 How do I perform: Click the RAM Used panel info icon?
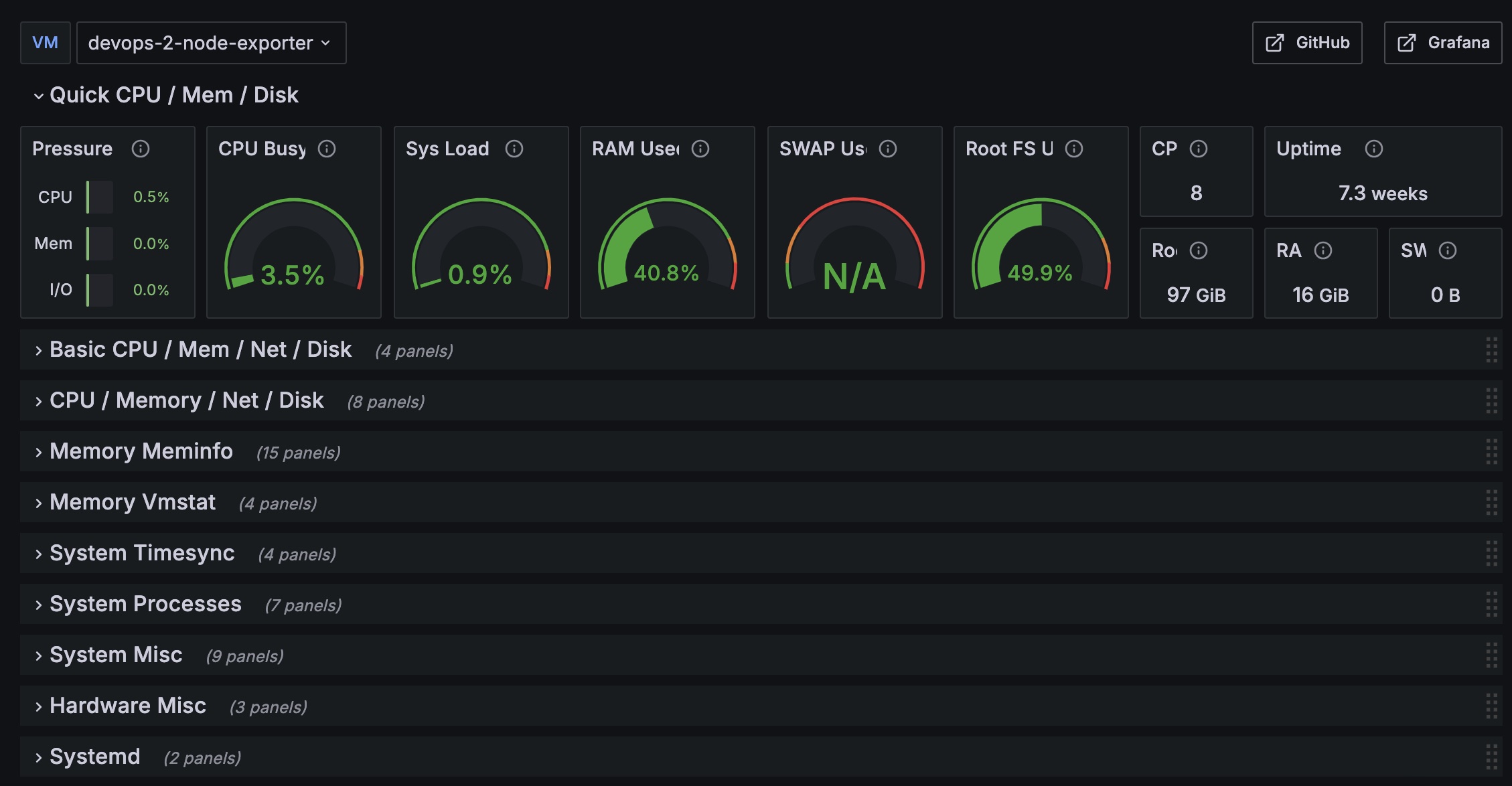coord(700,149)
